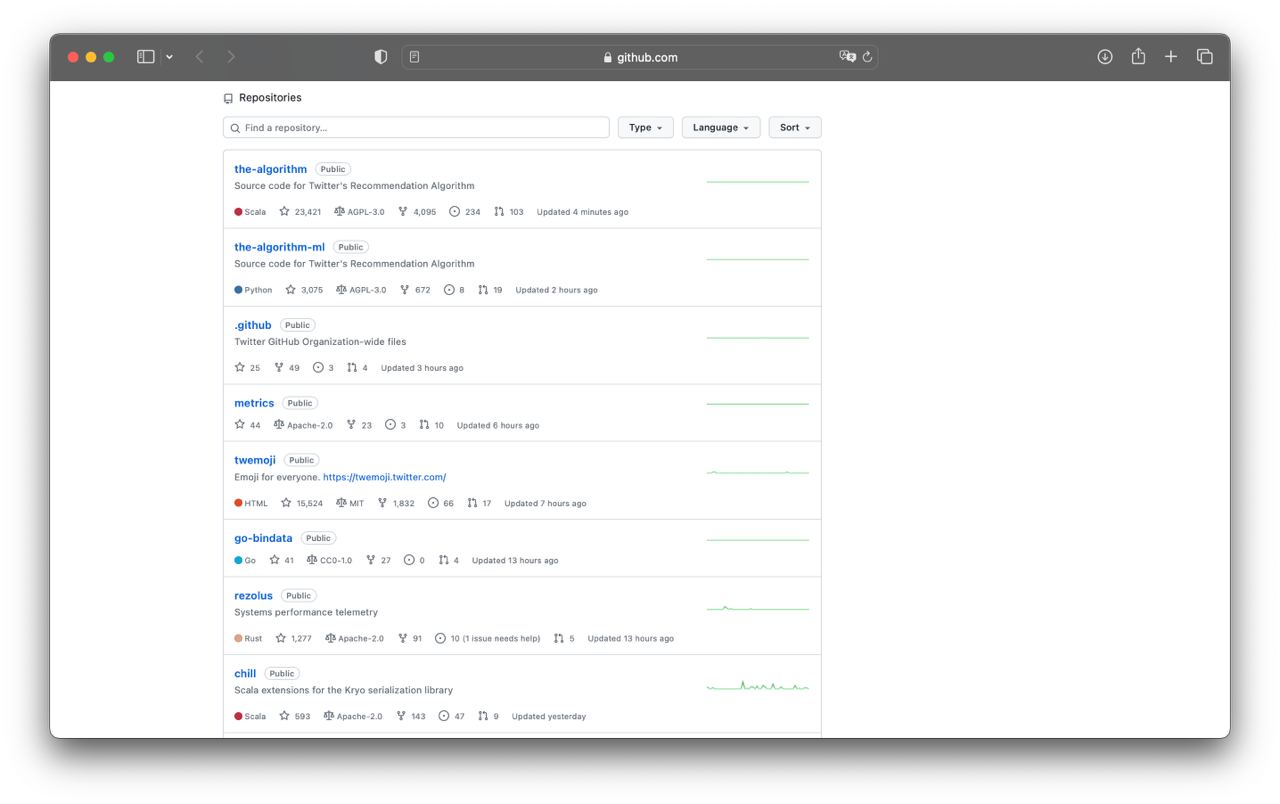The image size is (1280, 804).
Task: Open rezolus issues (1 issue needs help)
Action: [x=487, y=638]
